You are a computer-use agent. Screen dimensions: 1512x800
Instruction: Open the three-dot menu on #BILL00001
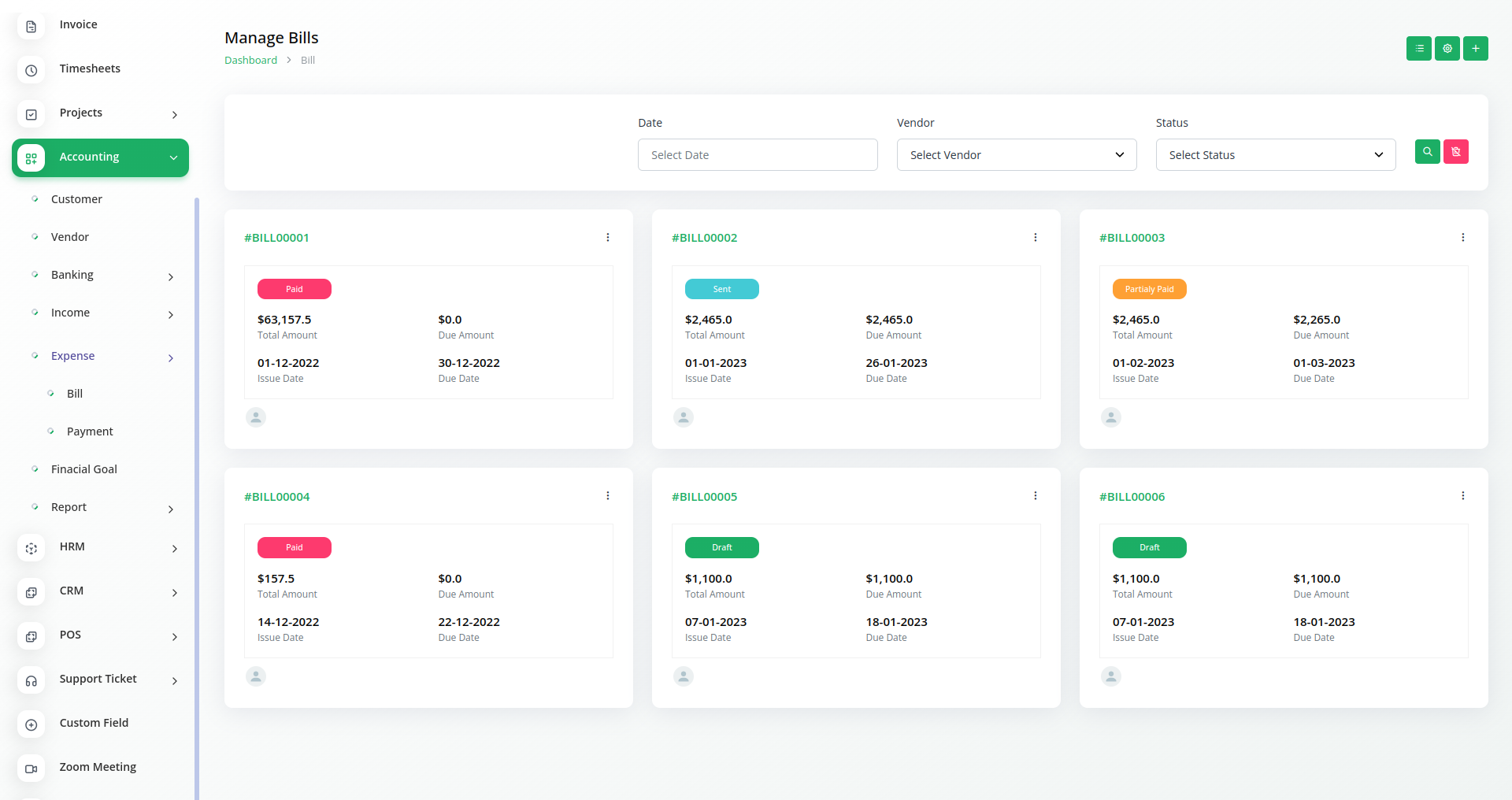pos(607,238)
